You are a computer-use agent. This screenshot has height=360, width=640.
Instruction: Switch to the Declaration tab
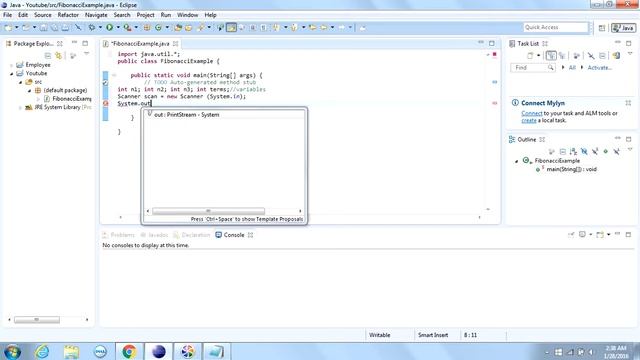pos(191,235)
